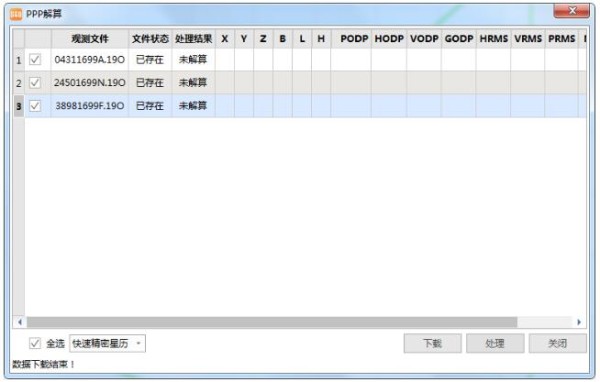Image resolution: width=600 pixels, height=382 pixels.
Task: Click 已存在 status in row 3
Action: tap(150, 106)
